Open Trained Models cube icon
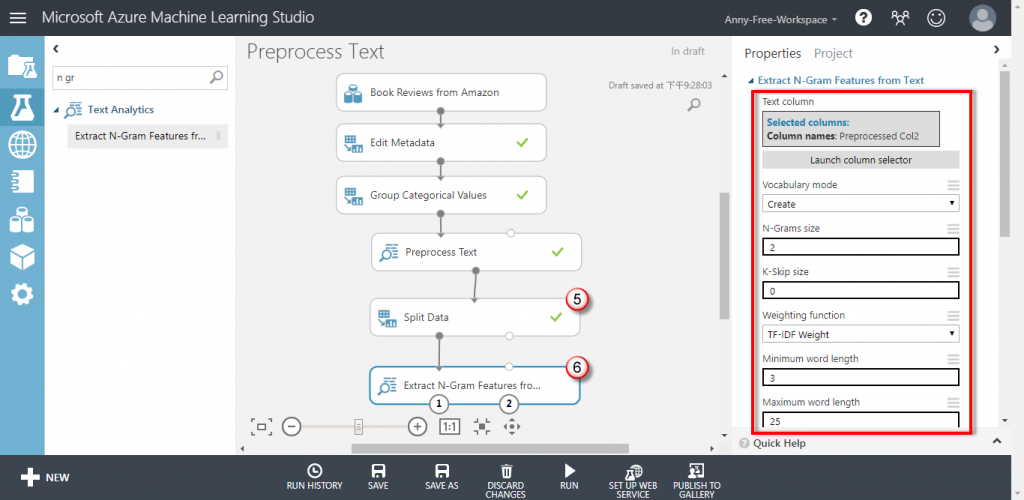The width and height of the screenshot is (1024, 500). point(22,258)
